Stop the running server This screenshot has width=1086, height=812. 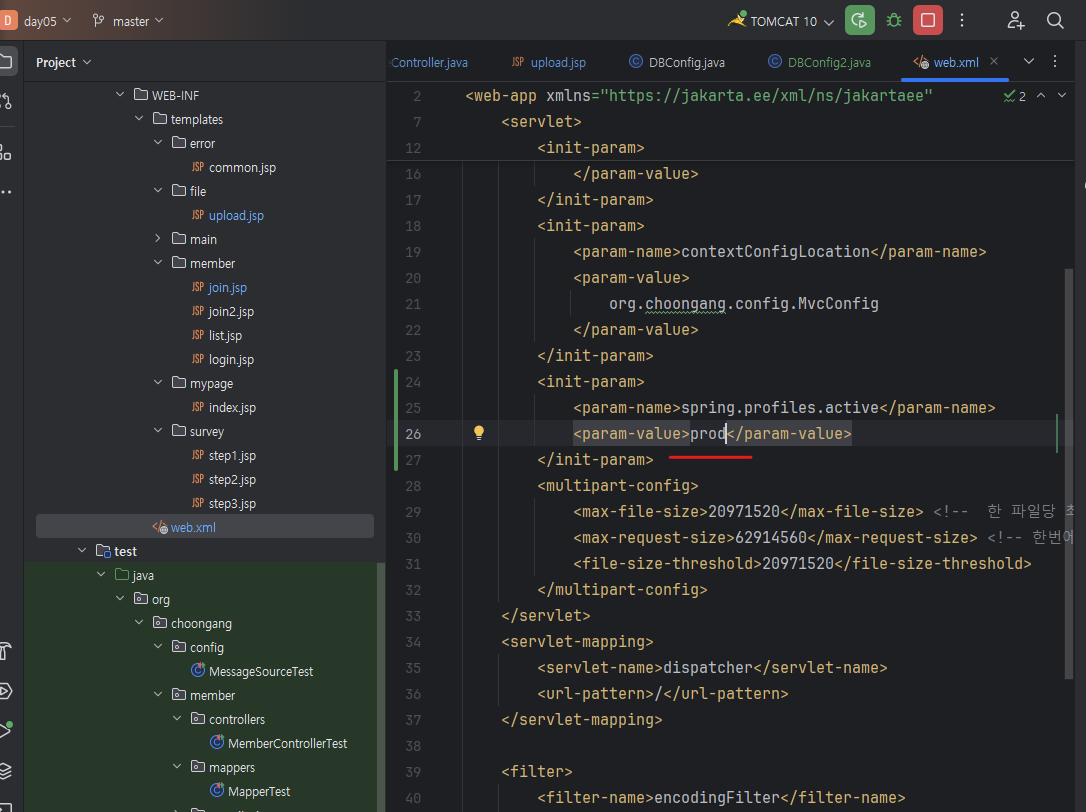(928, 20)
